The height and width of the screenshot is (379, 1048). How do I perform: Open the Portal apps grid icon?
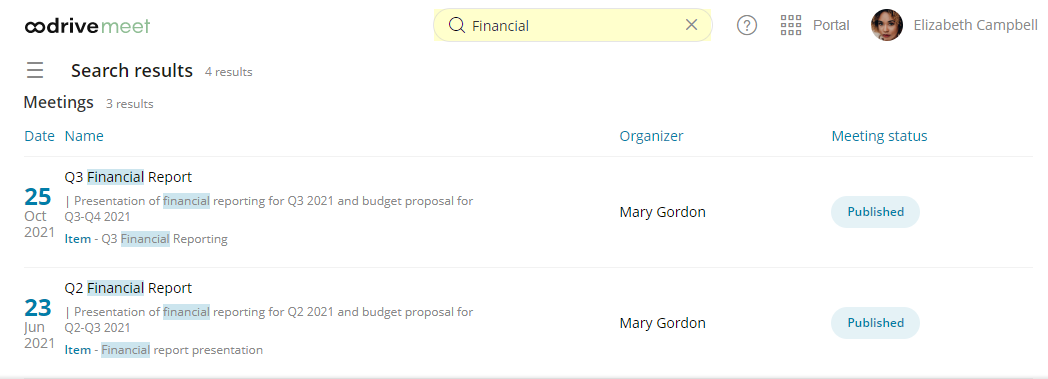[791, 25]
